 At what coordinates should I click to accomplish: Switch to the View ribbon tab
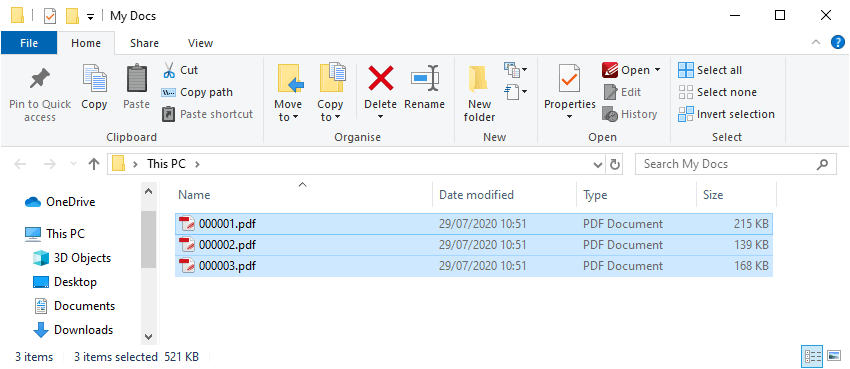pos(200,43)
